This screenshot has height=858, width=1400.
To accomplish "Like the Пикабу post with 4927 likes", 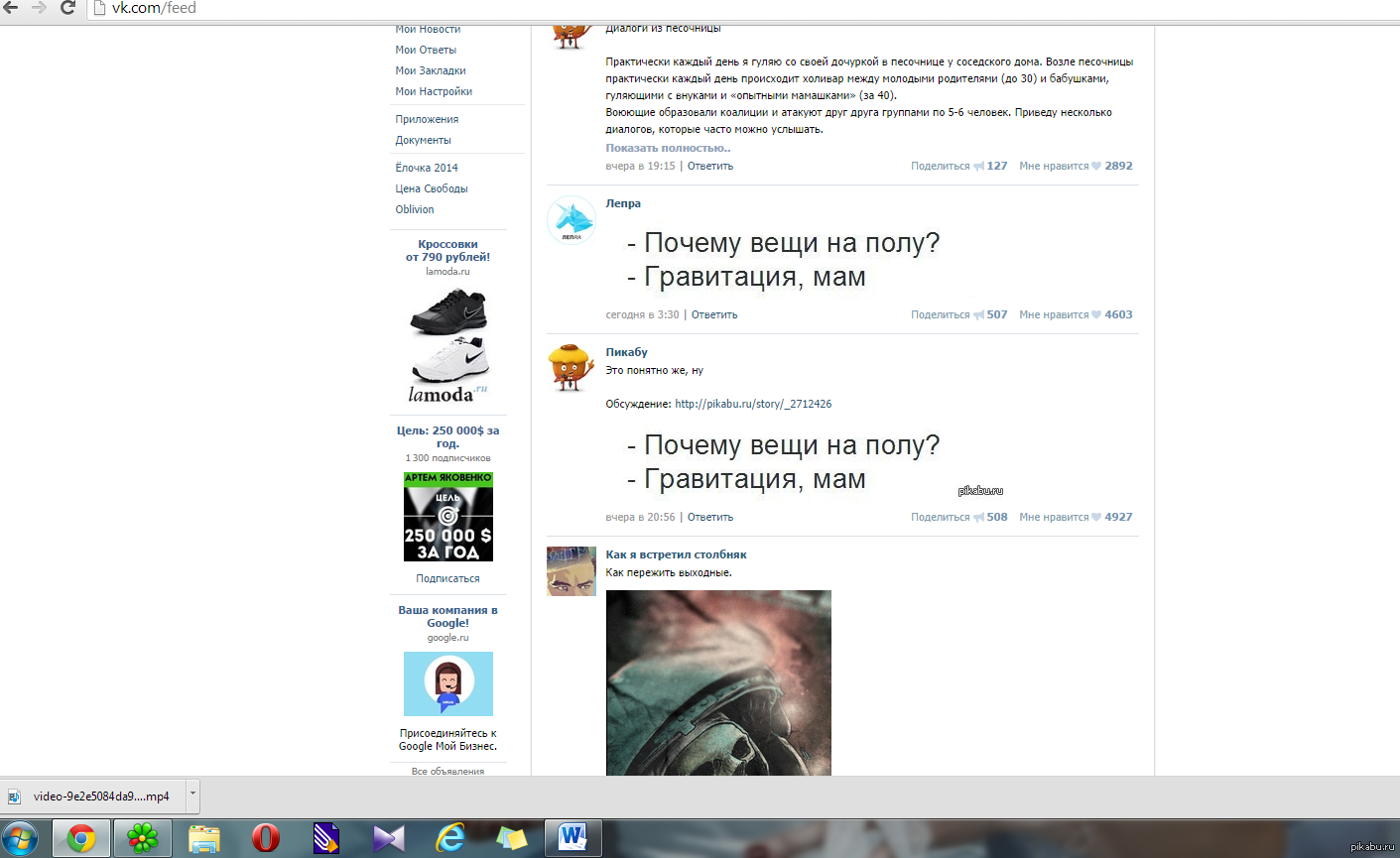I will pos(1095,518).
